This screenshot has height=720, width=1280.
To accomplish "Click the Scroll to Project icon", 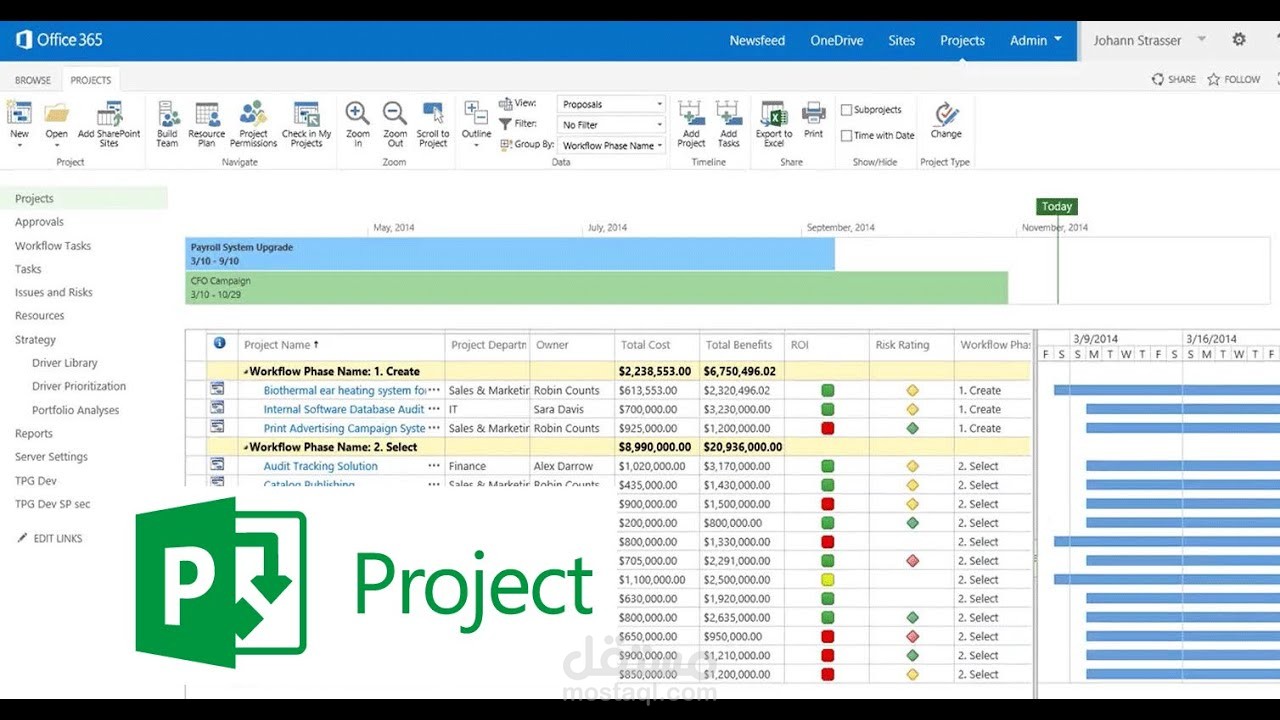I will coord(433,113).
